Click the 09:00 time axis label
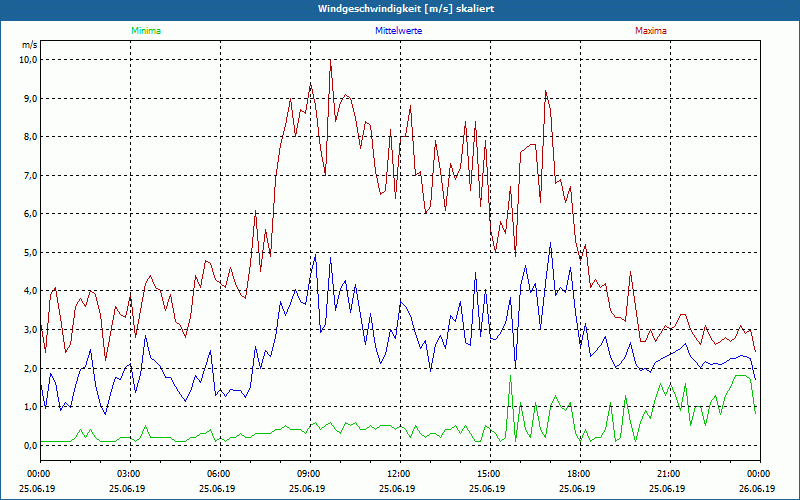This screenshot has height=500, width=800. tap(309, 474)
